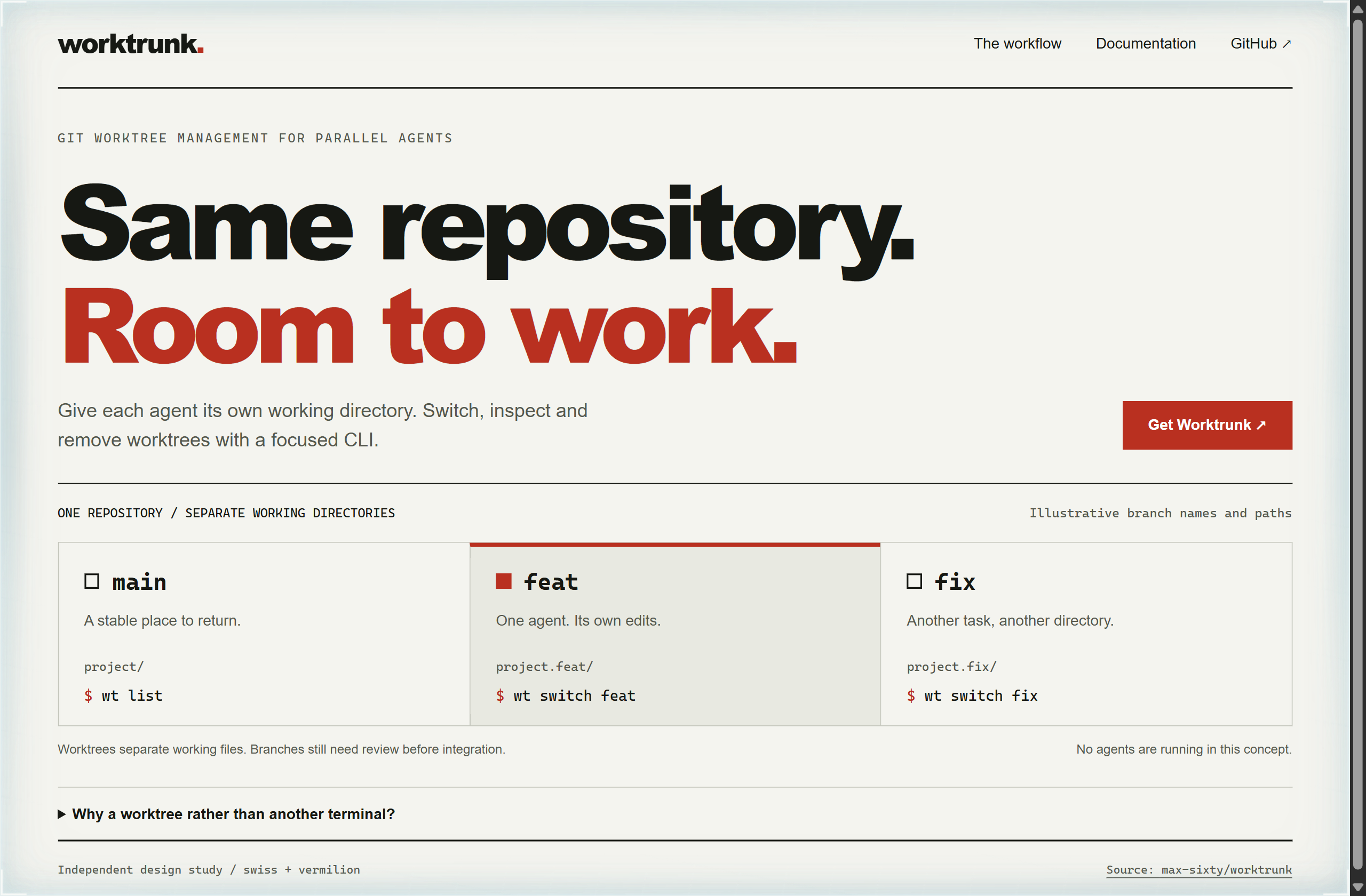Screen dimensions: 1366x896
Task: Click the '$ wt switch feat' command
Action: [x=566, y=696]
